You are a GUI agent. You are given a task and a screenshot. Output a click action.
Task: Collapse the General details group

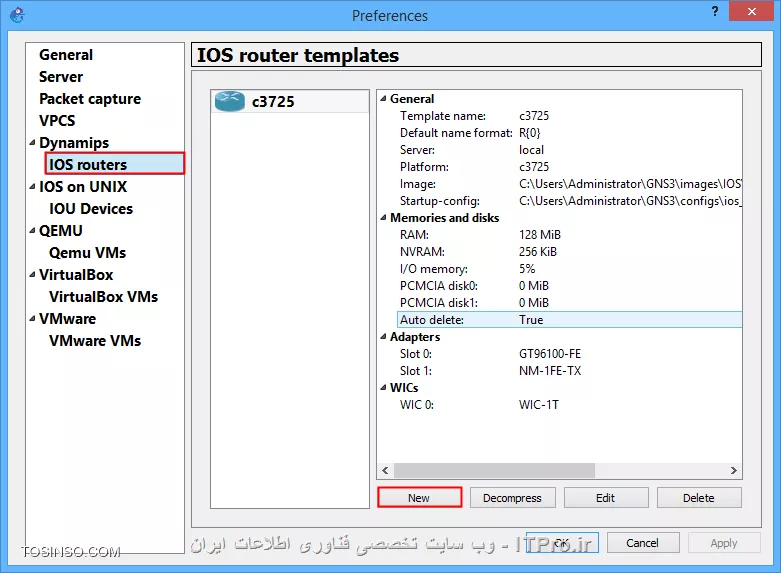coord(384,99)
